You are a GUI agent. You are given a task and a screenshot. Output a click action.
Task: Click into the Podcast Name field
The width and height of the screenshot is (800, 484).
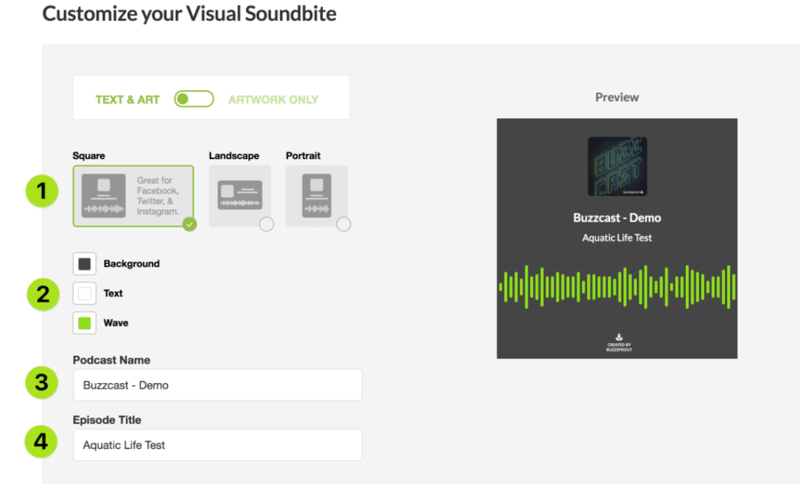tap(218, 385)
